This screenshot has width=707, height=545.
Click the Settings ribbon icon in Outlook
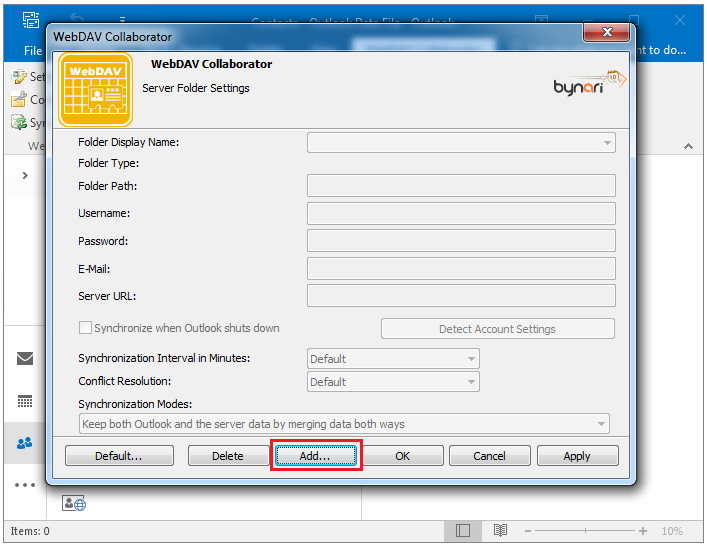(19, 77)
